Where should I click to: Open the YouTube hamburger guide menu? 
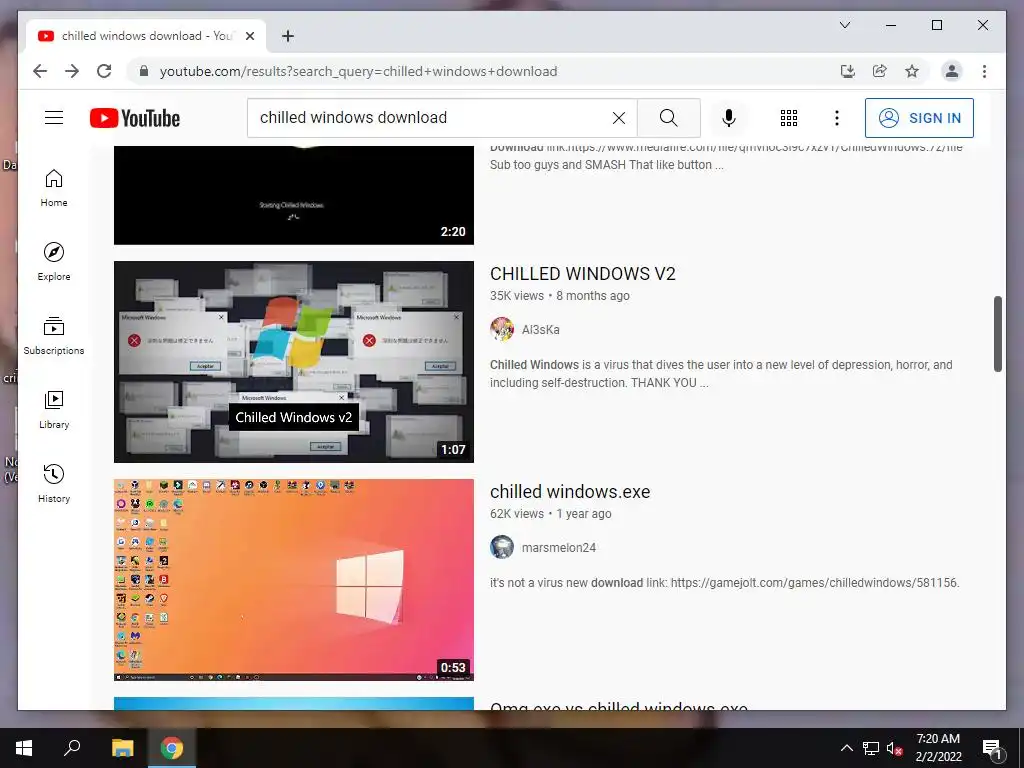54,118
